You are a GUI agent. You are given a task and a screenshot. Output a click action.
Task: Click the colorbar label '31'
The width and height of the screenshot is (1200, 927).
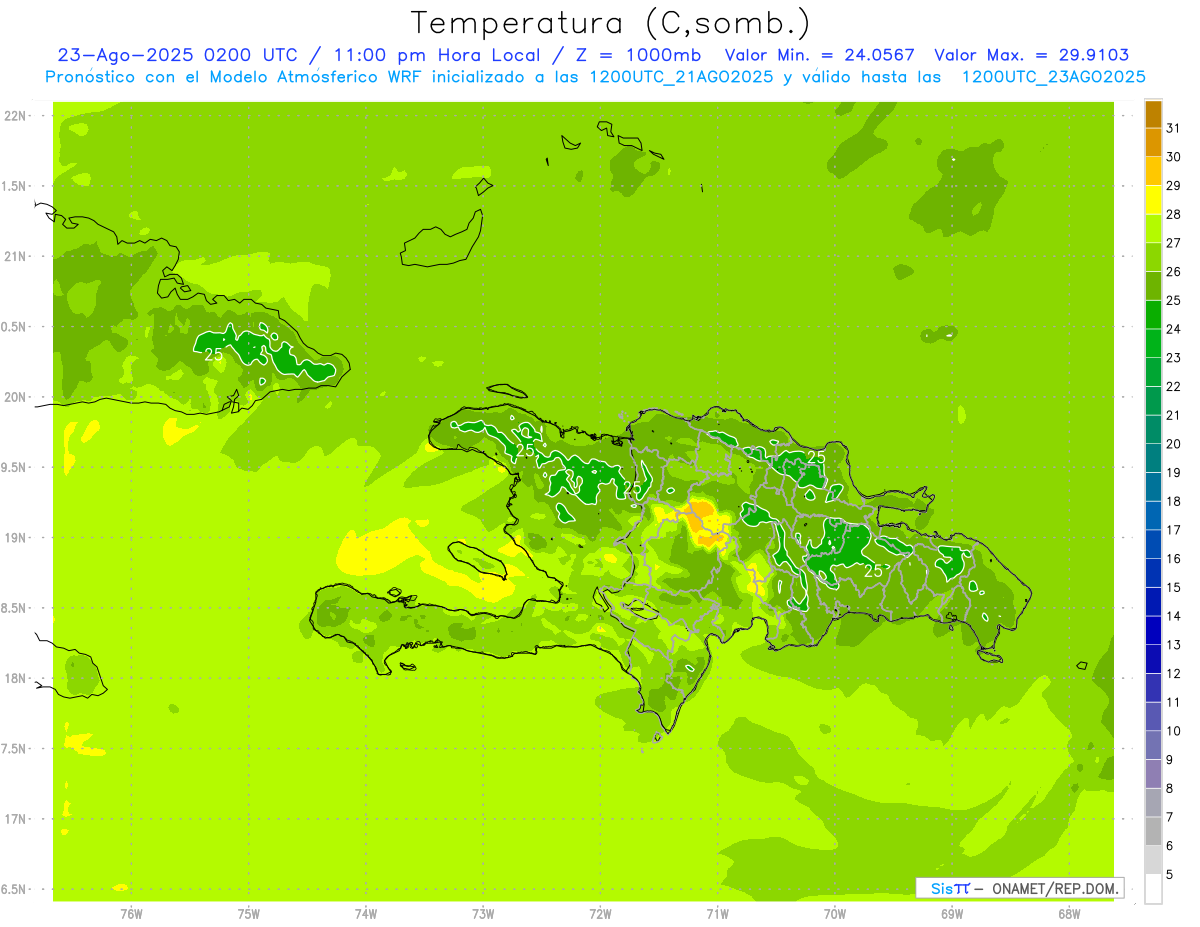click(x=1173, y=128)
